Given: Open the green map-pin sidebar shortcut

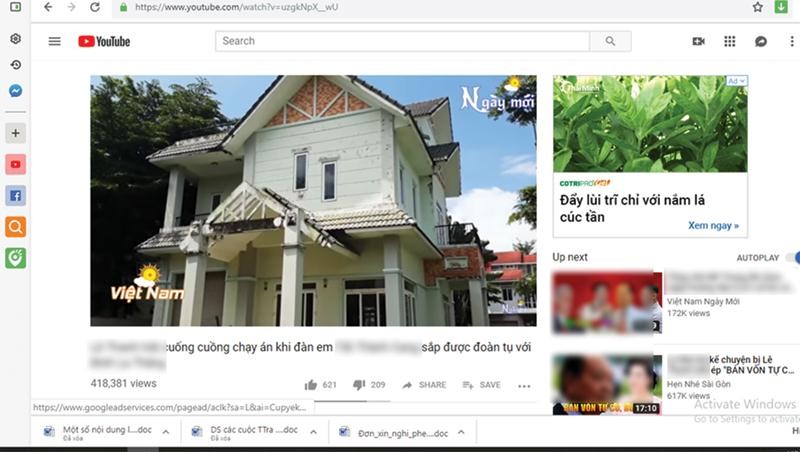Looking at the screenshot, I should click(x=16, y=258).
